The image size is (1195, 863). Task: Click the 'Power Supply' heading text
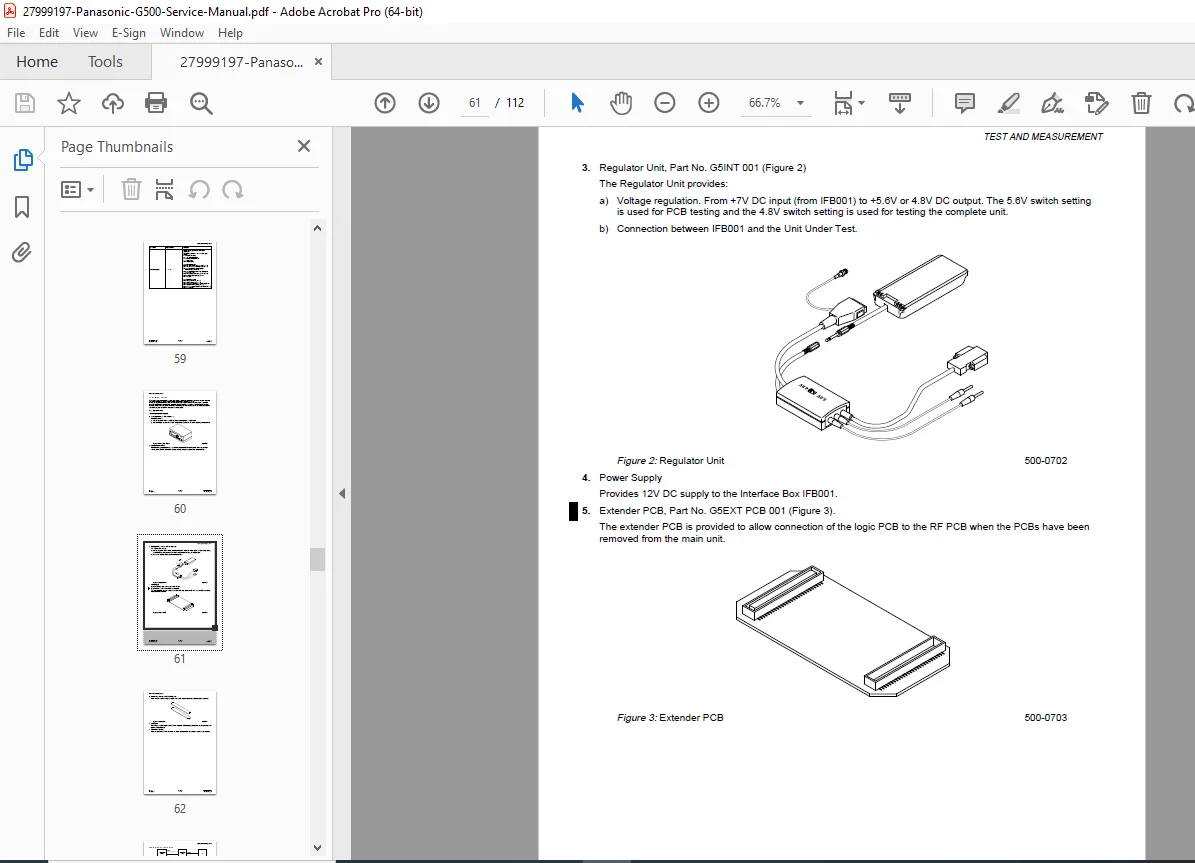pyautogui.click(x=630, y=478)
